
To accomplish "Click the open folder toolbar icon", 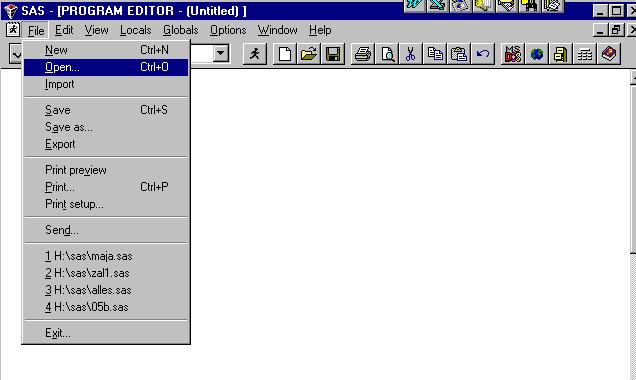I will pos(309,54).
